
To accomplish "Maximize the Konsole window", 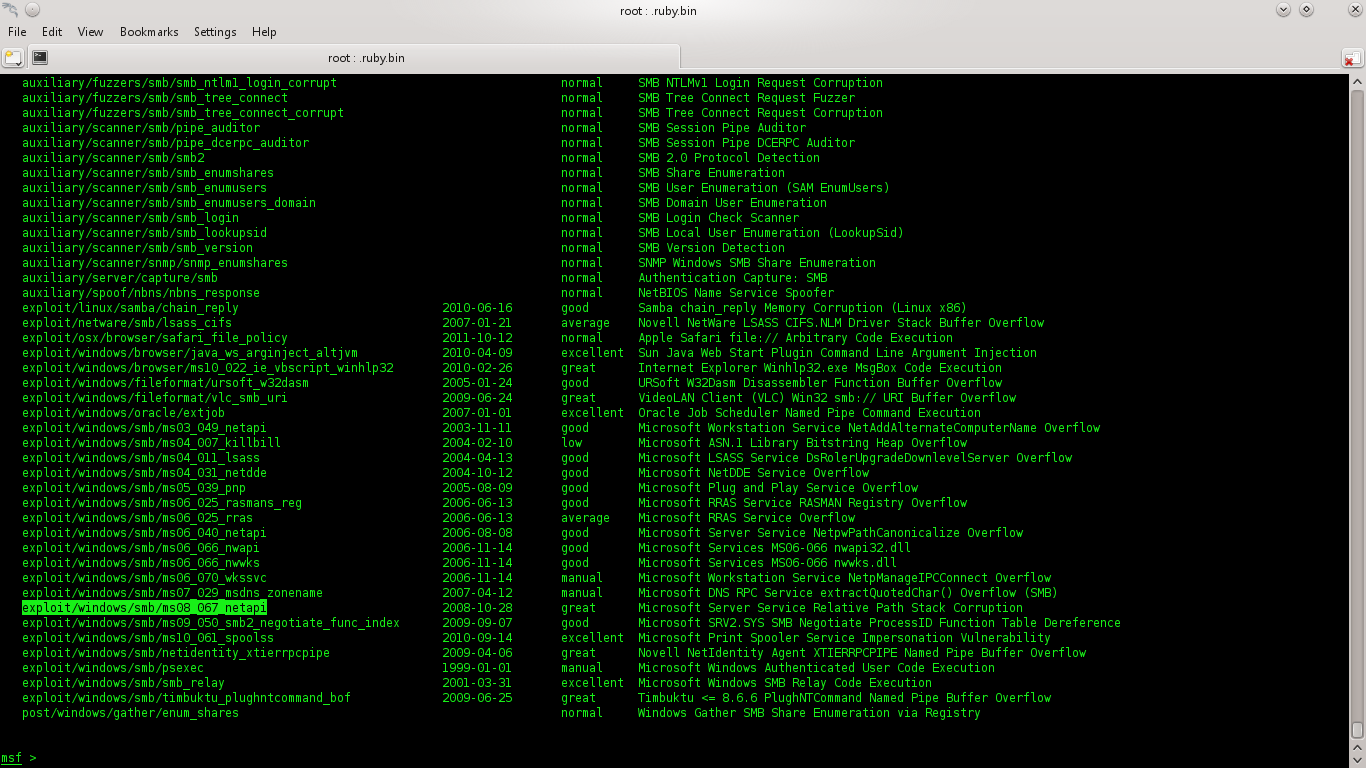I will (x=1307, y=10).
